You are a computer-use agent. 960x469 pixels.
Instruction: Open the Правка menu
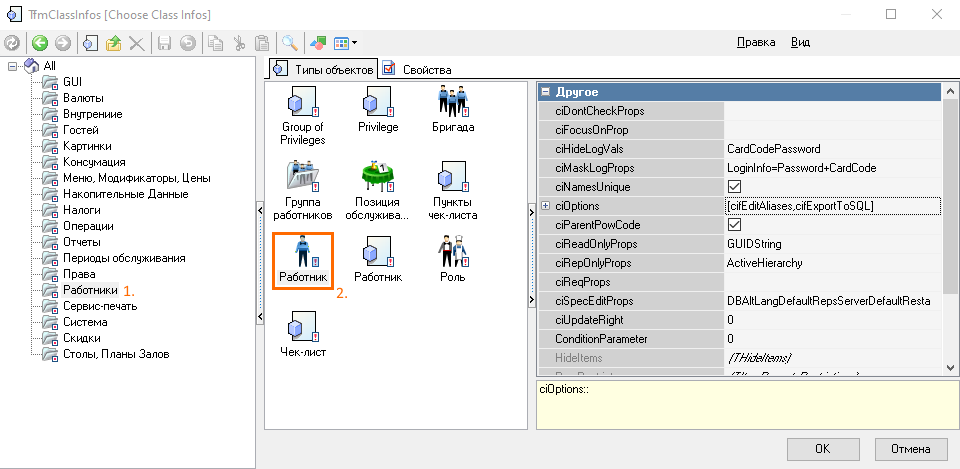coord(755,43)
